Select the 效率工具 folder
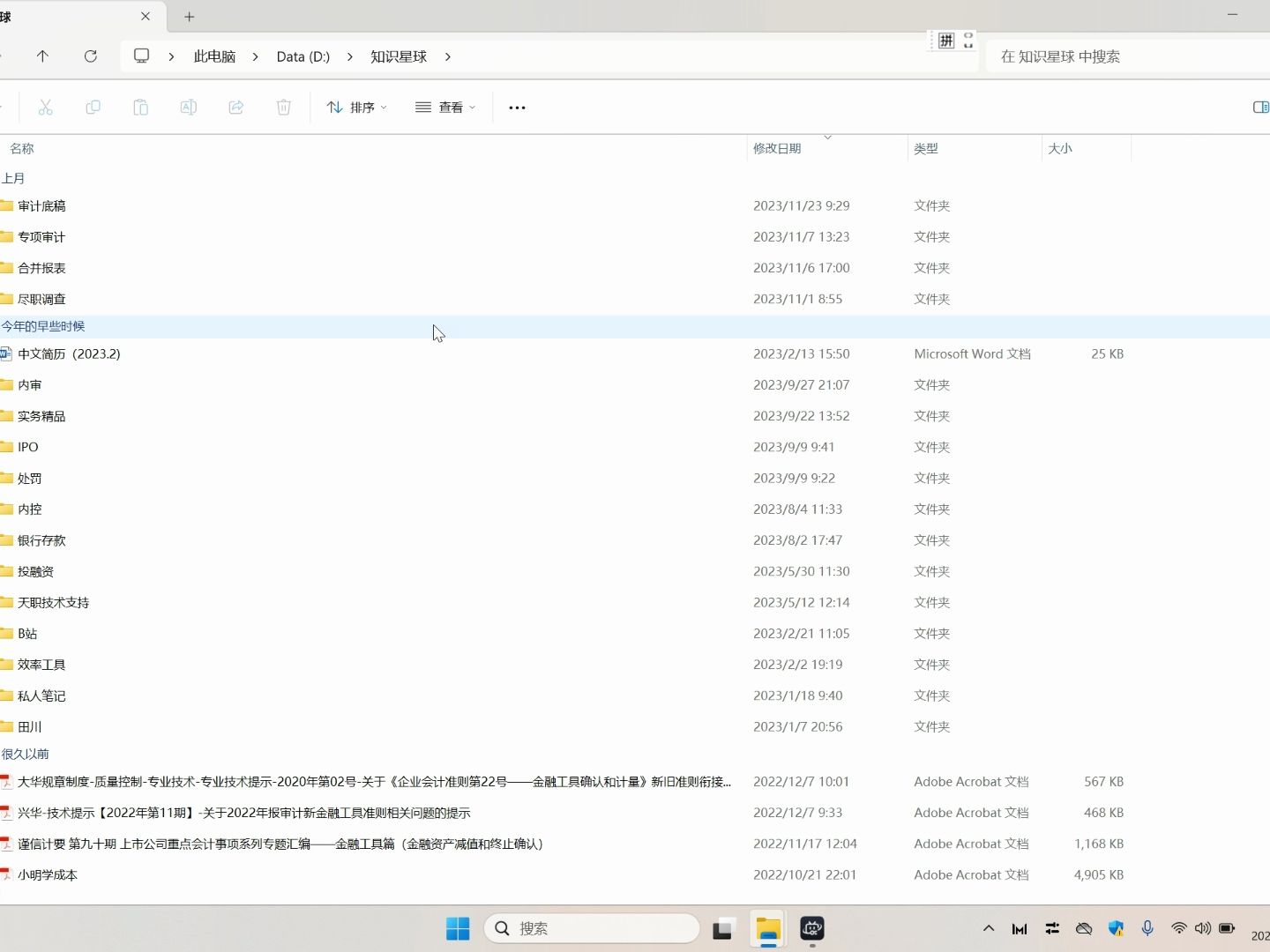Viewport: 1270px width, 952px height. [x=41, y=665]
